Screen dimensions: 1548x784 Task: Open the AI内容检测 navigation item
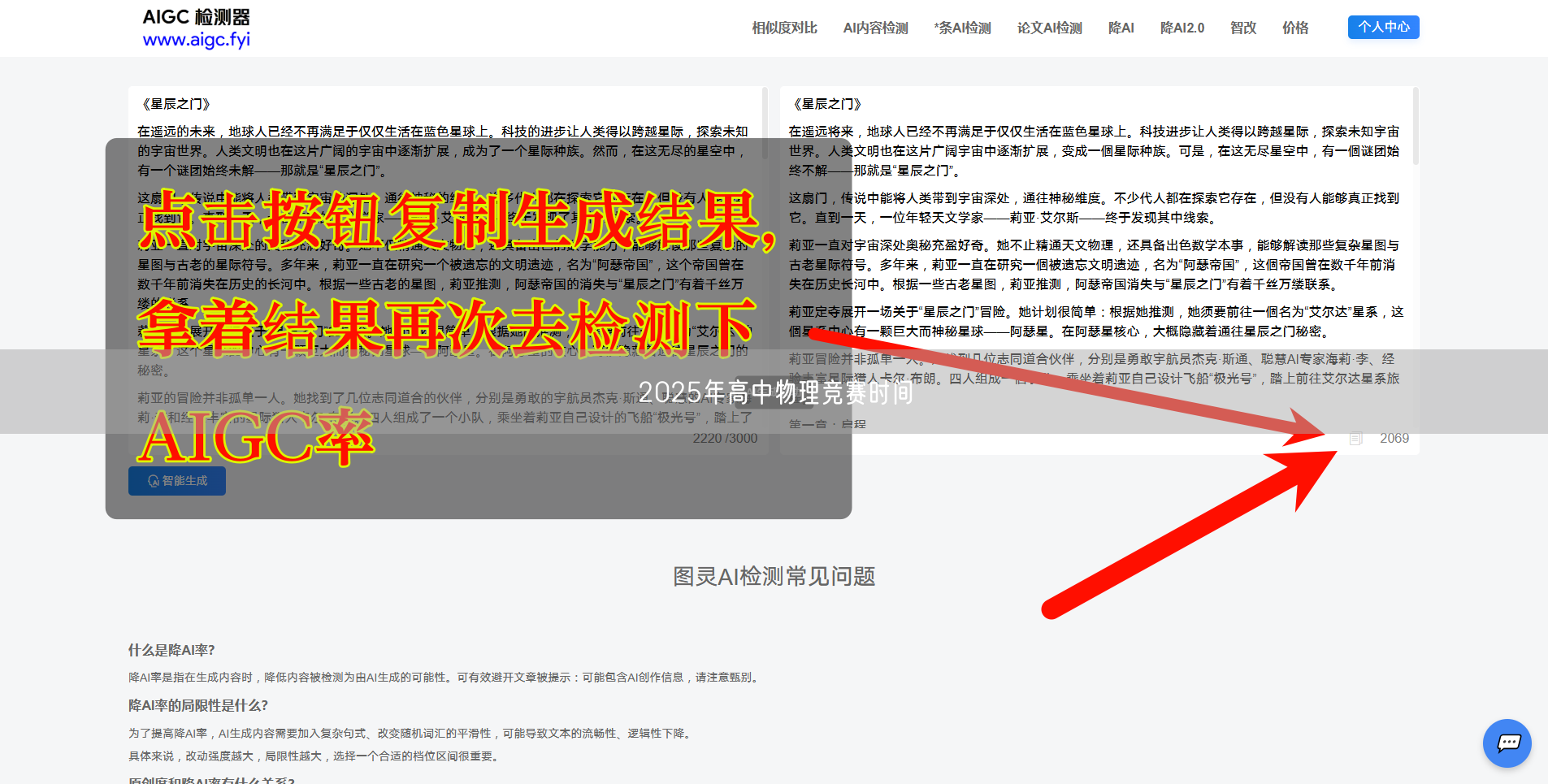pos(875,28)
